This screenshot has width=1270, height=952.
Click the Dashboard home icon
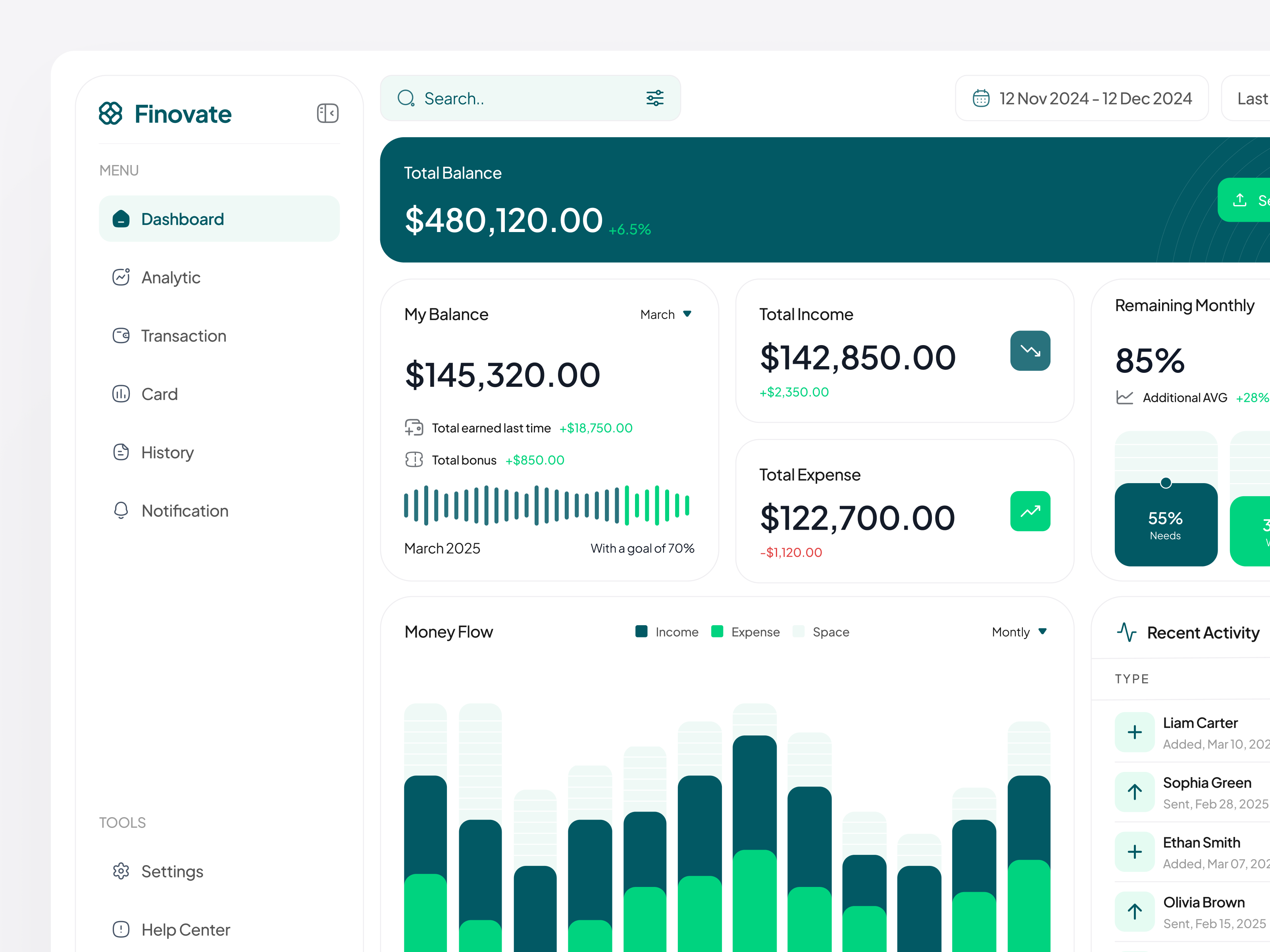click(x=121, y=219)
